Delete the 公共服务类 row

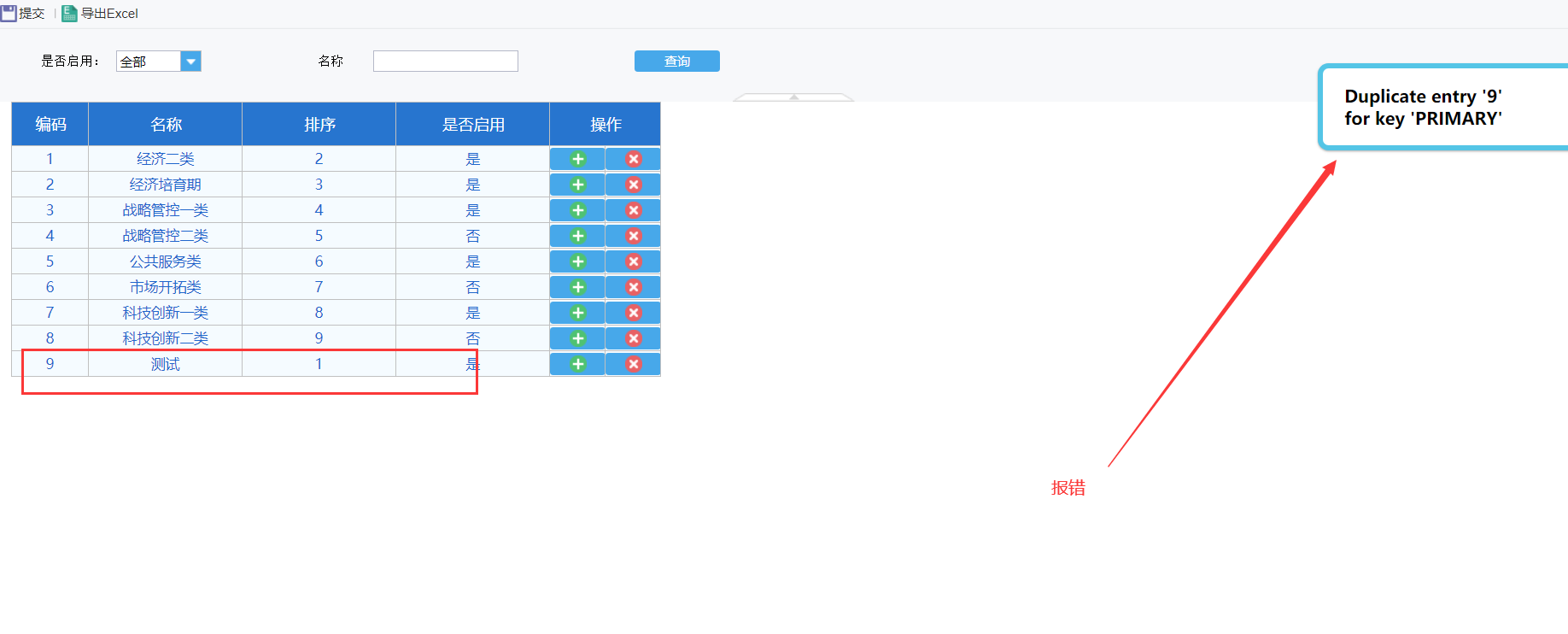(633, 261)
